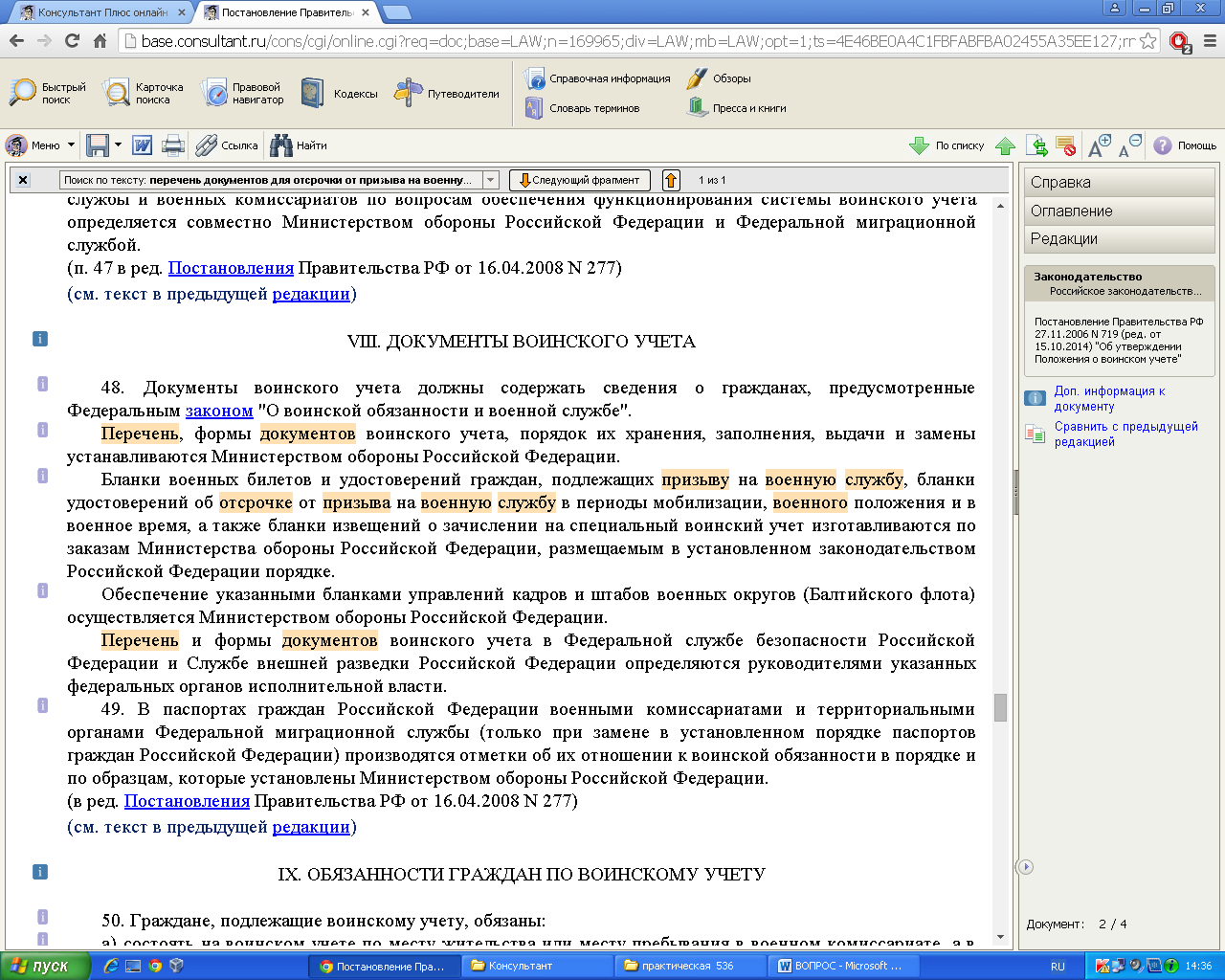The width and height of the screenshot is (1225, 980).
Task: Click the red shield extension icon
Action: 1179,42
